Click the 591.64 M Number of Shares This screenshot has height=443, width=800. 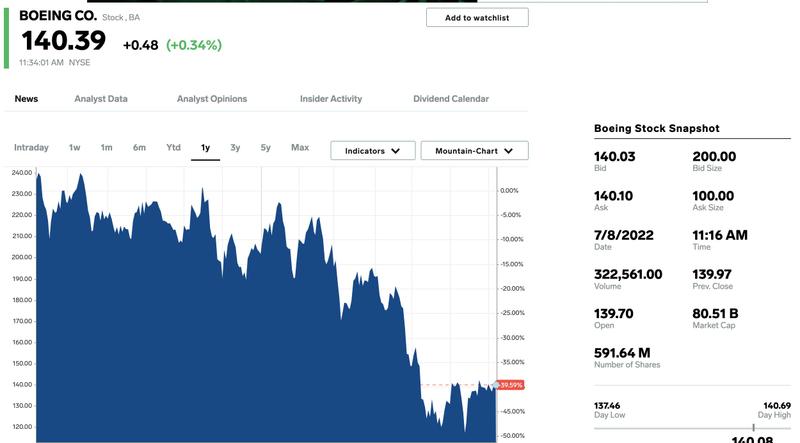tap(622, 353)
